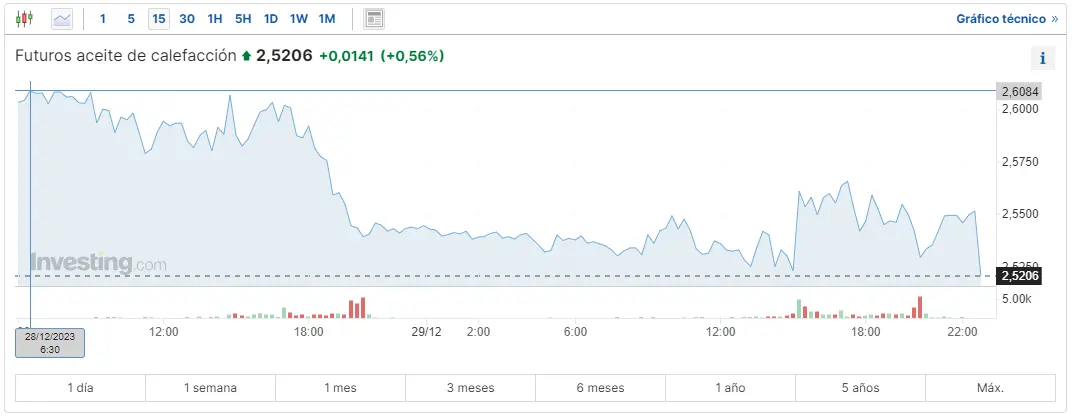Switch to the 1W interval

coord(299,19)
